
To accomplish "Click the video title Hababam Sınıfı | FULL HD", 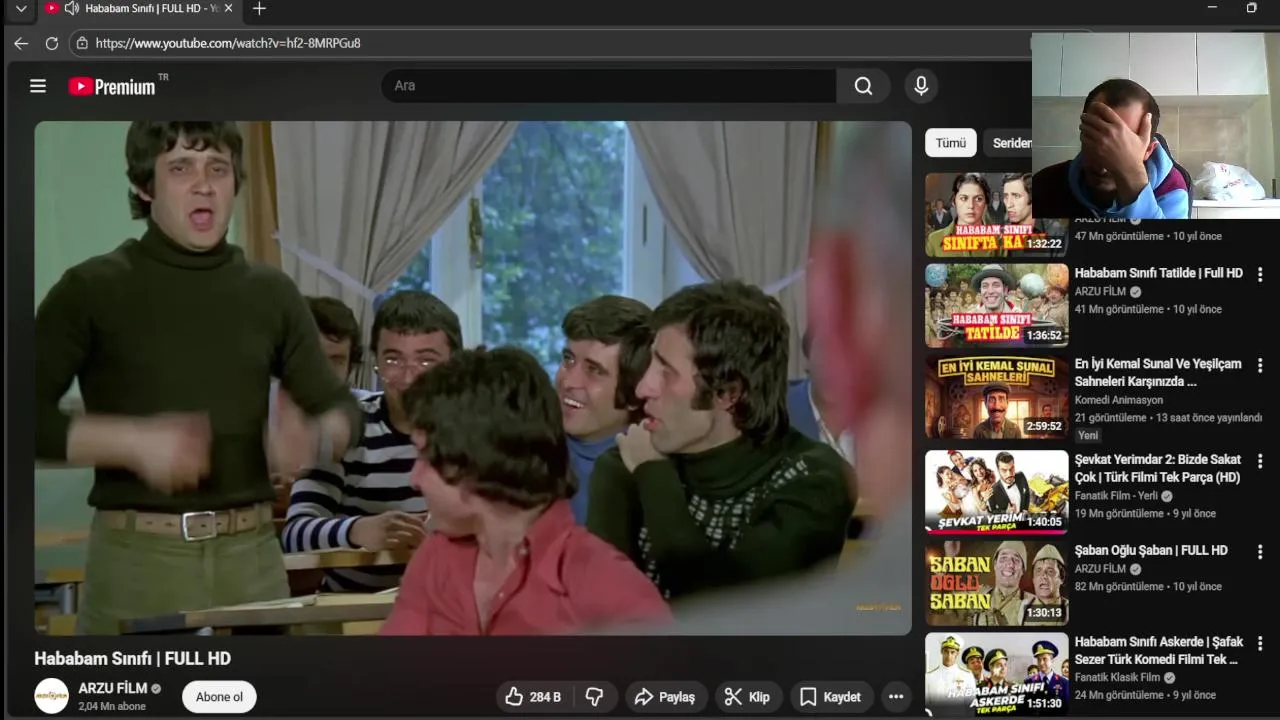I will pos(132,658).
